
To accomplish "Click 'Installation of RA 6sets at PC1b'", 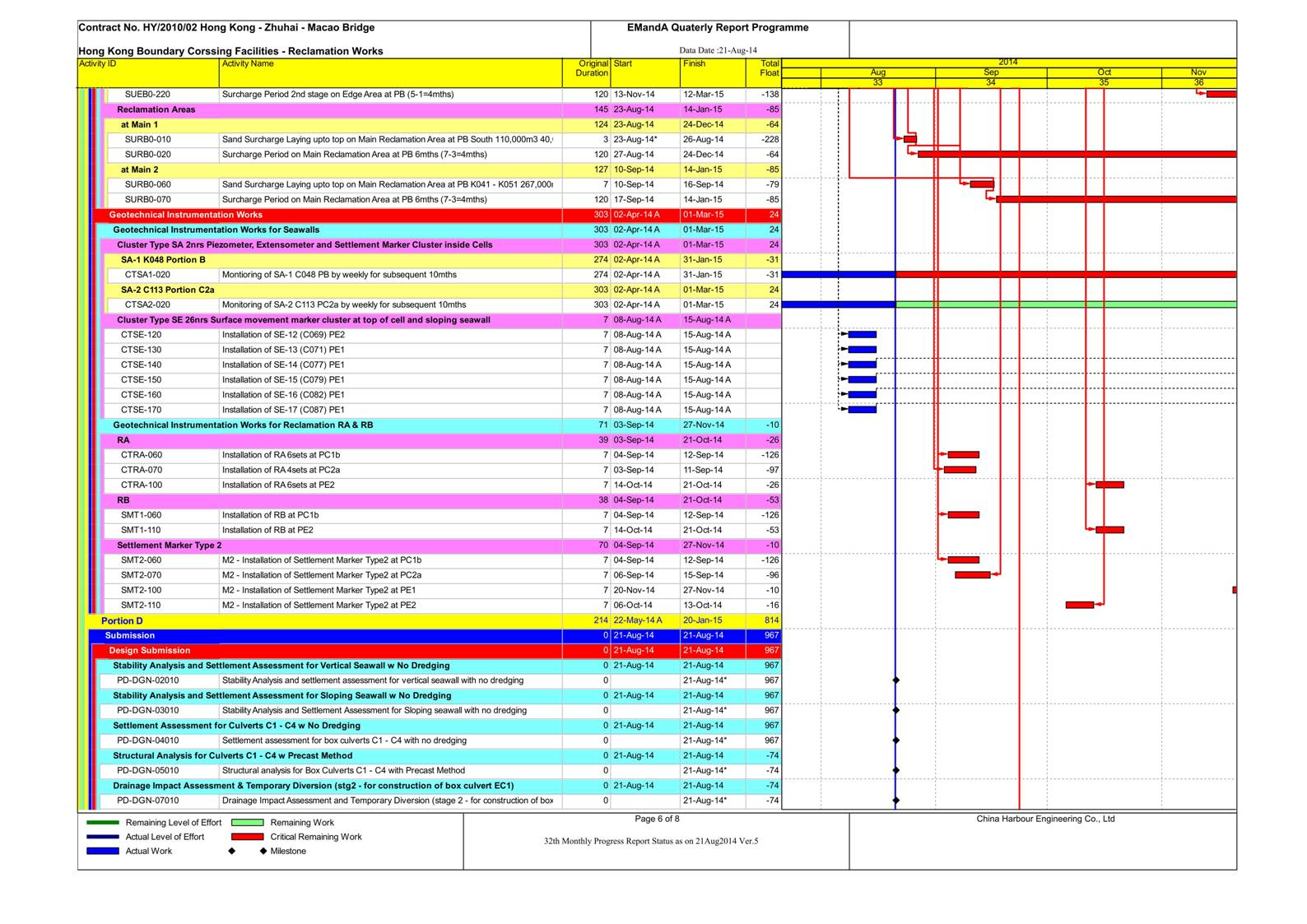I will pyautogui.click(x=281, y=455).
